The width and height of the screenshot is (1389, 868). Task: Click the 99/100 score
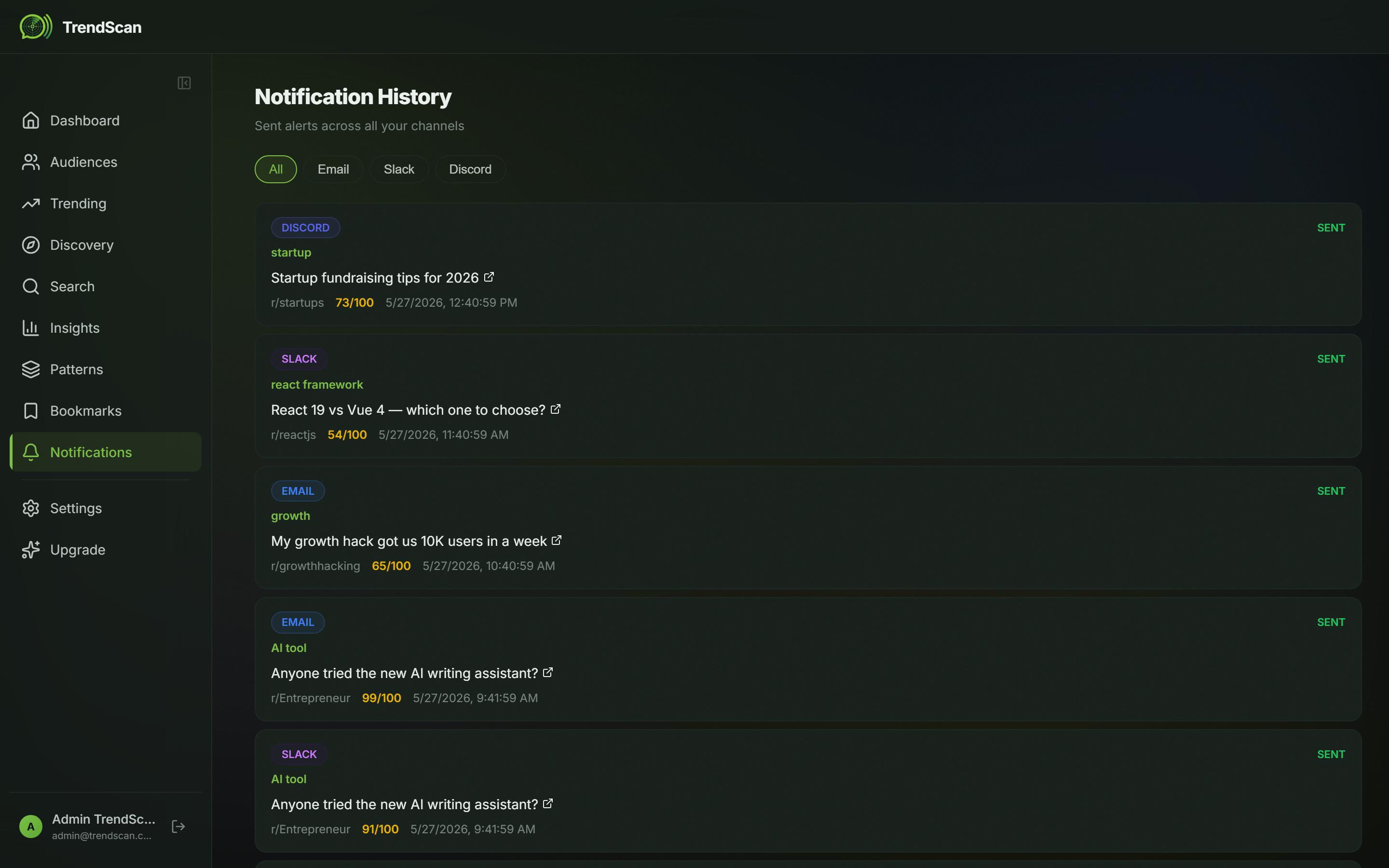coord(381,698)
